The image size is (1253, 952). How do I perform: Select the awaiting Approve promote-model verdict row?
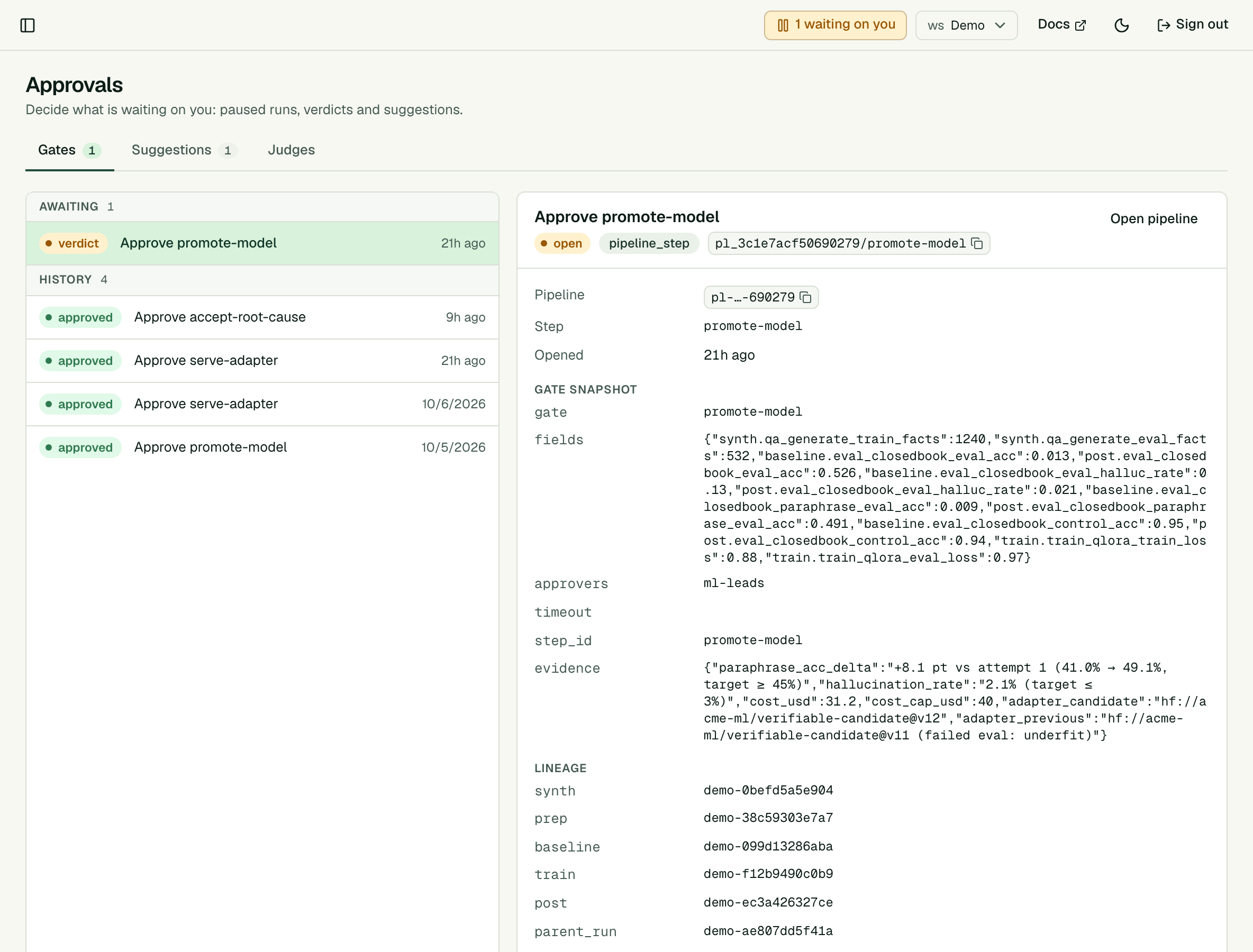[x=262, y=243]
